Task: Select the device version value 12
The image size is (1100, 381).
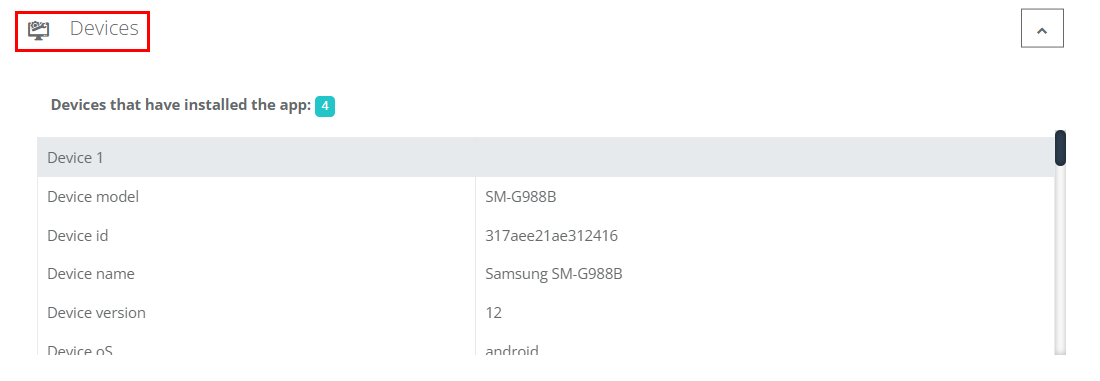Action: (x=493, y=313)
